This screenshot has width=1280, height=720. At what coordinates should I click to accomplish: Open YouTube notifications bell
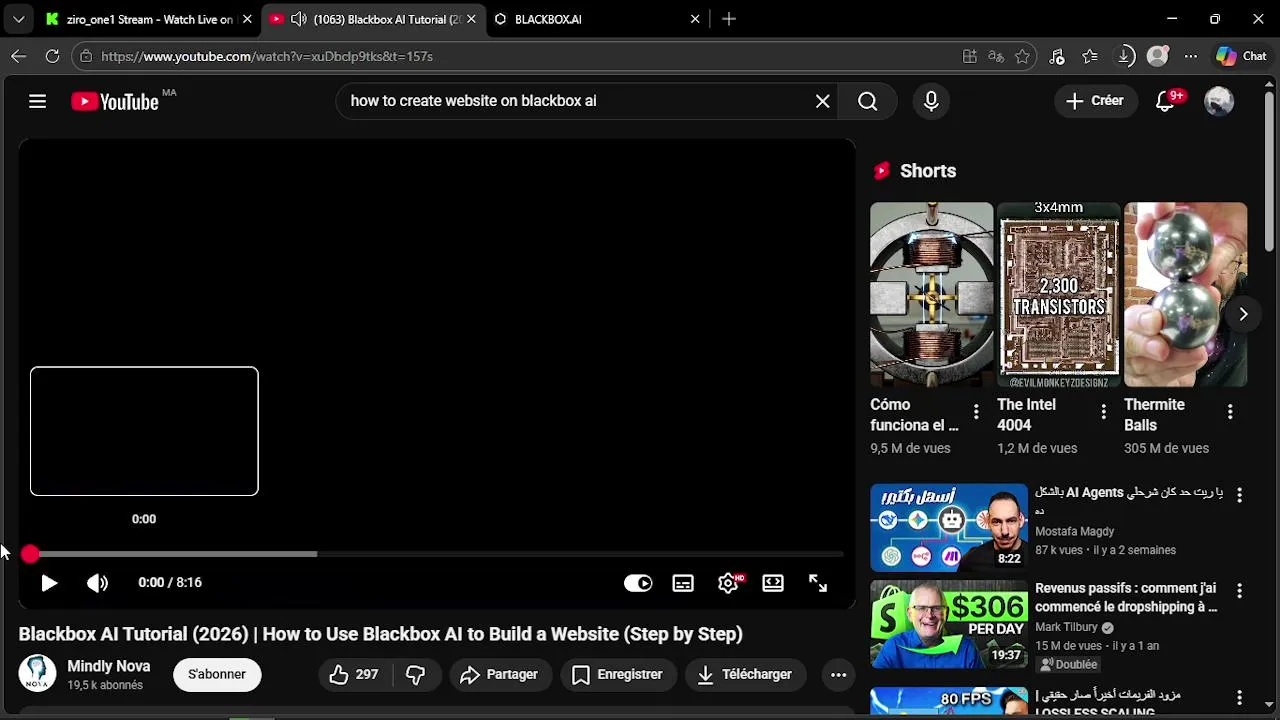click(x=1166, y=101)
